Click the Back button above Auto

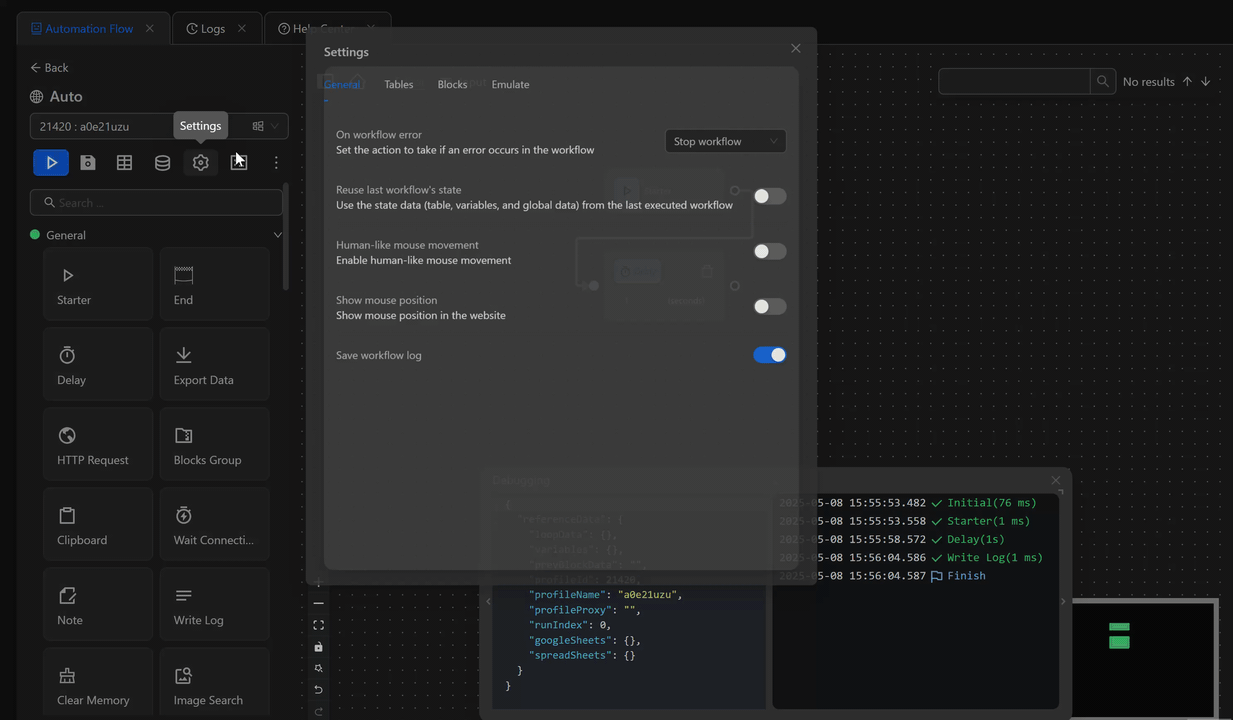[x=48, y=67]
